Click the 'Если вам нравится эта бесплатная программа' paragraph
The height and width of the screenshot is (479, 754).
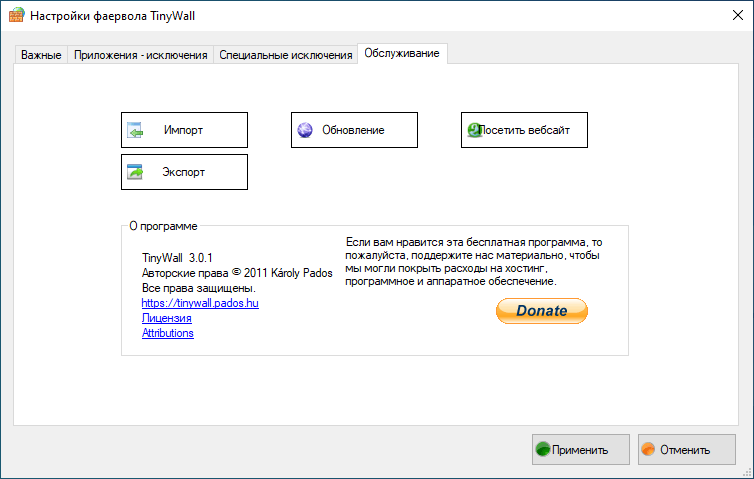point(474,262)
